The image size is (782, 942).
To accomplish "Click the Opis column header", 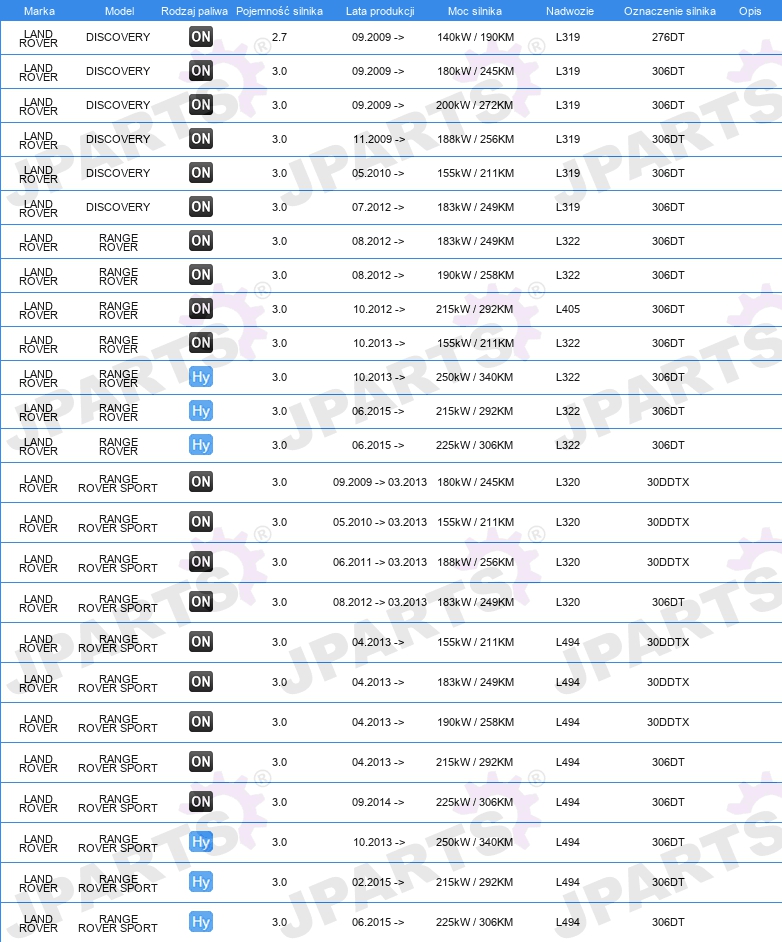I will pos(750,11).
